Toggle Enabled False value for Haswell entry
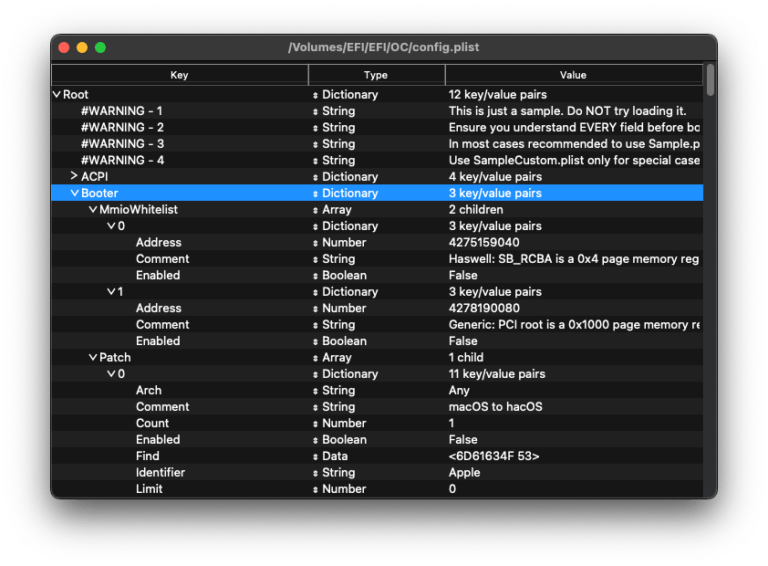The image size is (768, 566). point(463,275)
